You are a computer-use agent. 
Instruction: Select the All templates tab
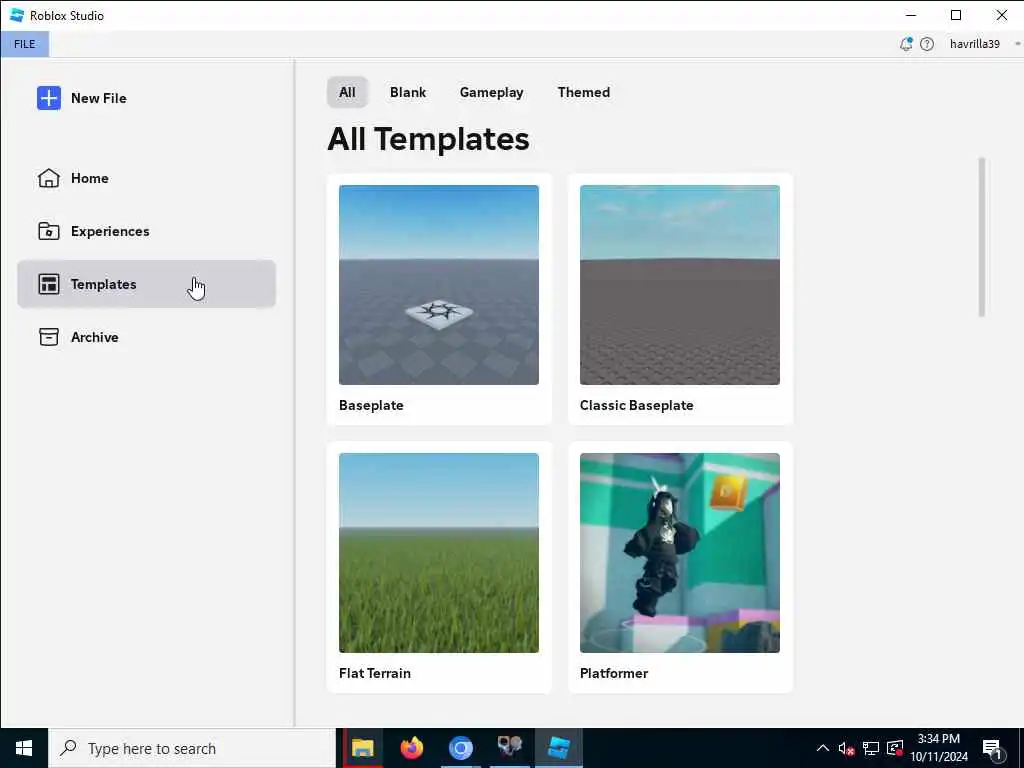pyautogui.click(x=347, y=92)
